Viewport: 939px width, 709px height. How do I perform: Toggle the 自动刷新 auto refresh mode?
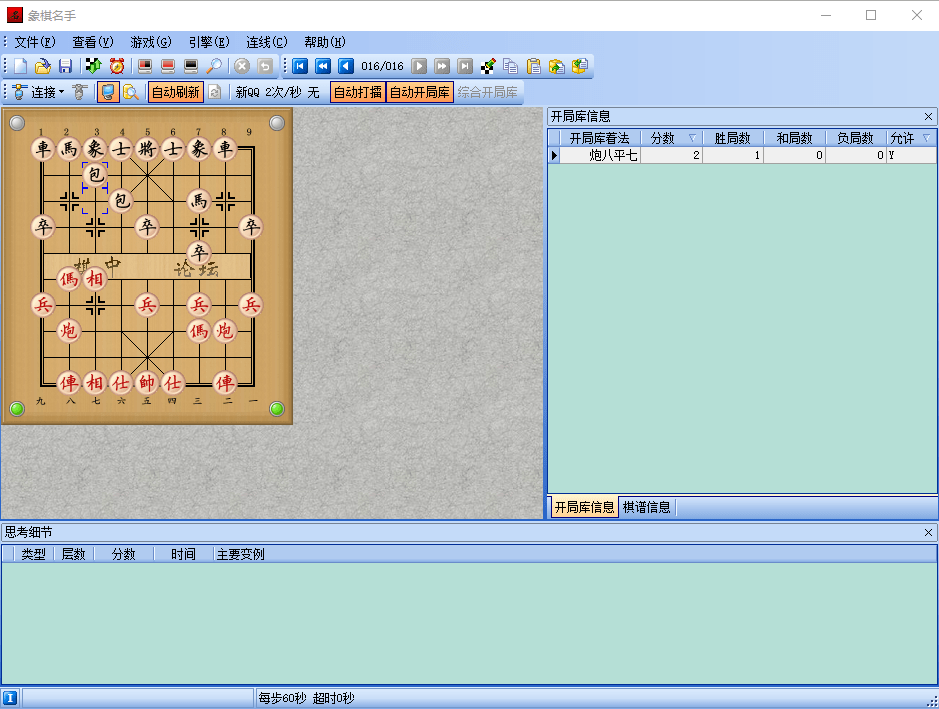click(x=175, y=91)
